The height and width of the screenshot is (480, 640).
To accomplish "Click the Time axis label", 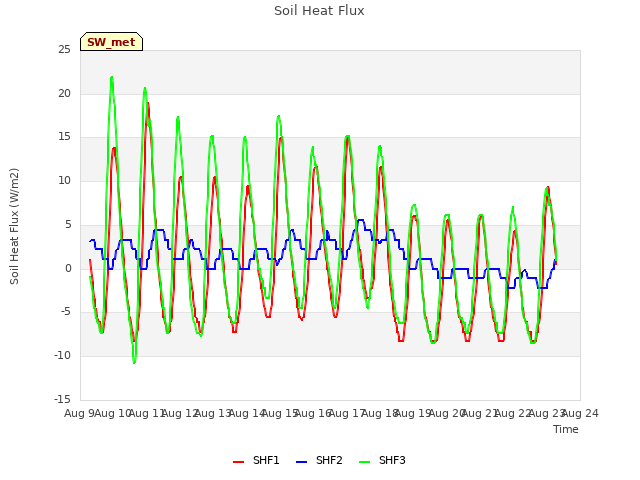I will click(x=566, y=429).
